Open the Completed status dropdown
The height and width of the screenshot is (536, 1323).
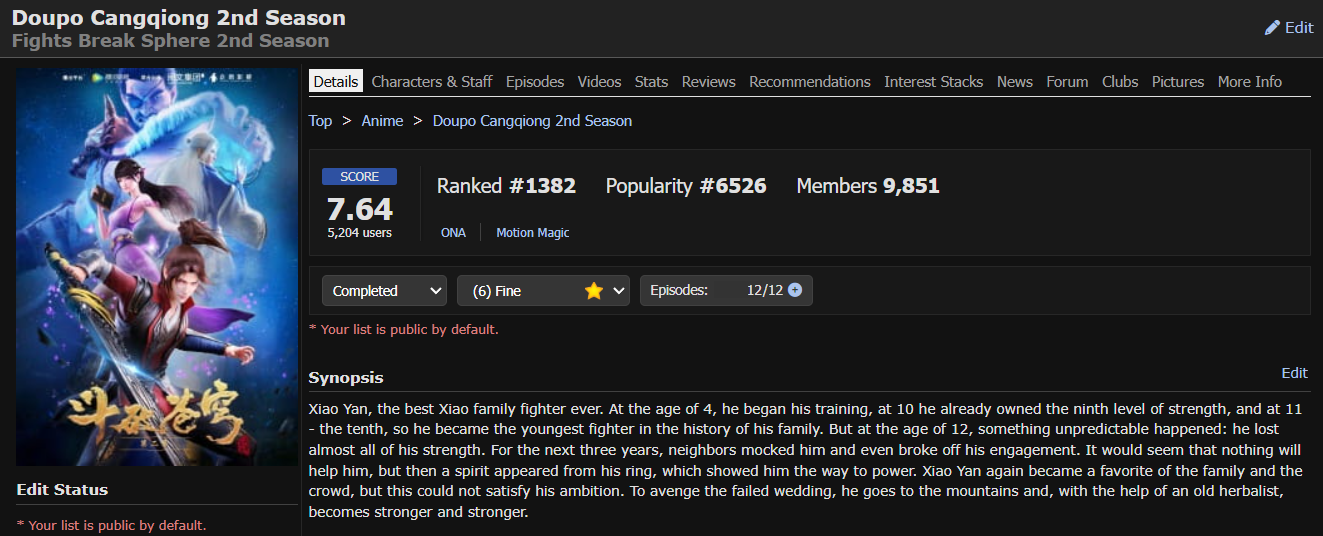(x=384, y=291)
